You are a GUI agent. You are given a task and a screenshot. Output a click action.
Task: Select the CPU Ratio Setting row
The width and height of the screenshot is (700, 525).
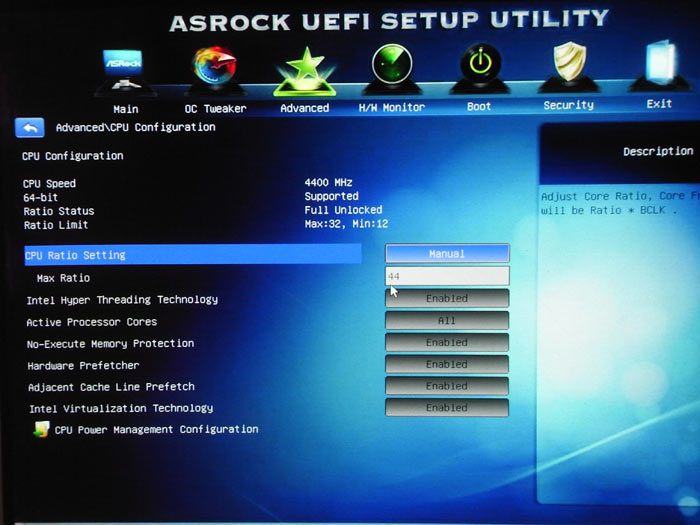[190, 255]
